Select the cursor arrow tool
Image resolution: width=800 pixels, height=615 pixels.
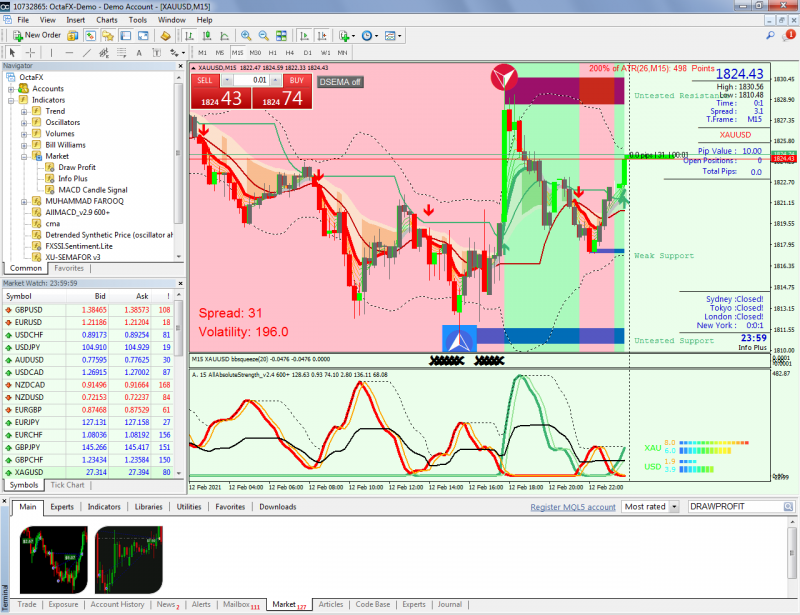click(12, 53)
